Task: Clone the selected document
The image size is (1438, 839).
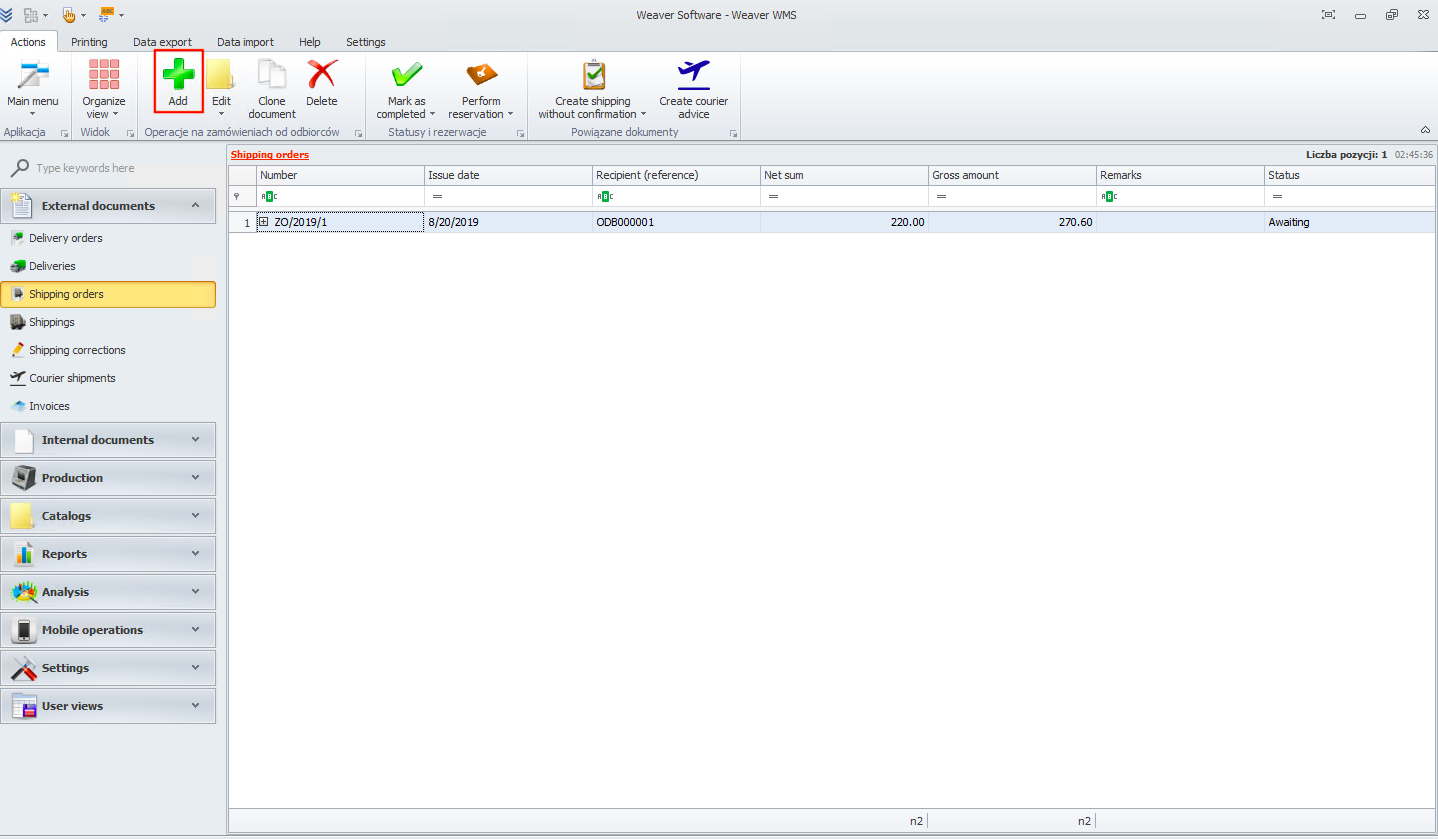Action: [x=272, y=88]
